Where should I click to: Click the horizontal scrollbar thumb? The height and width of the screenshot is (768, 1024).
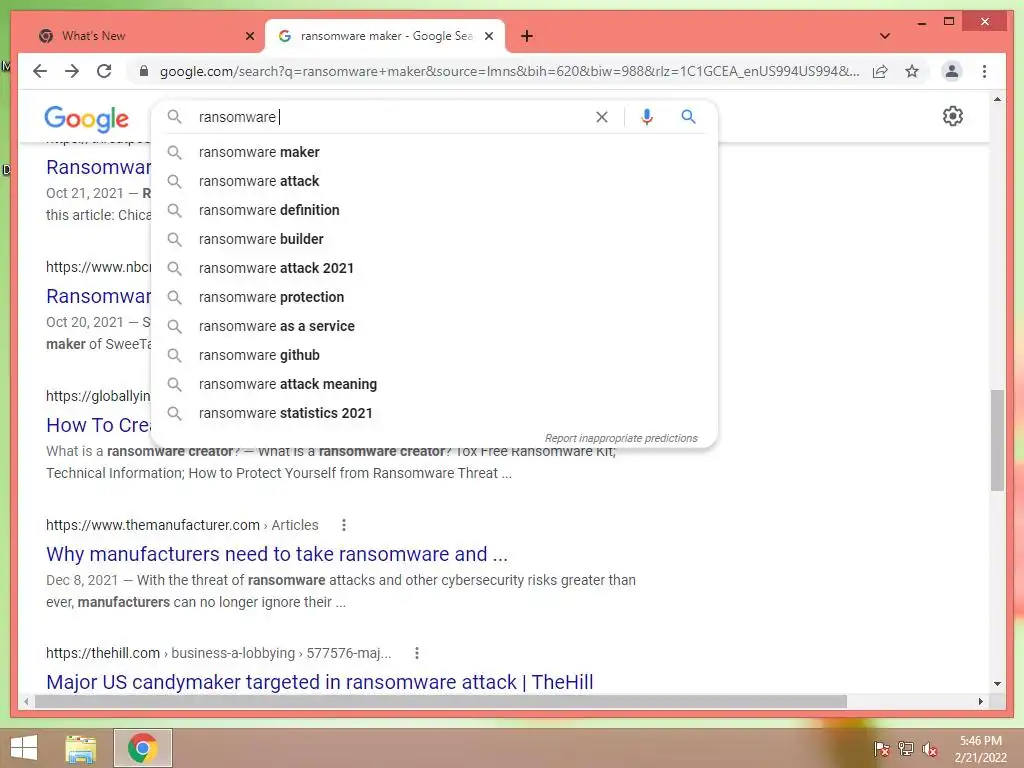(441, 701)
